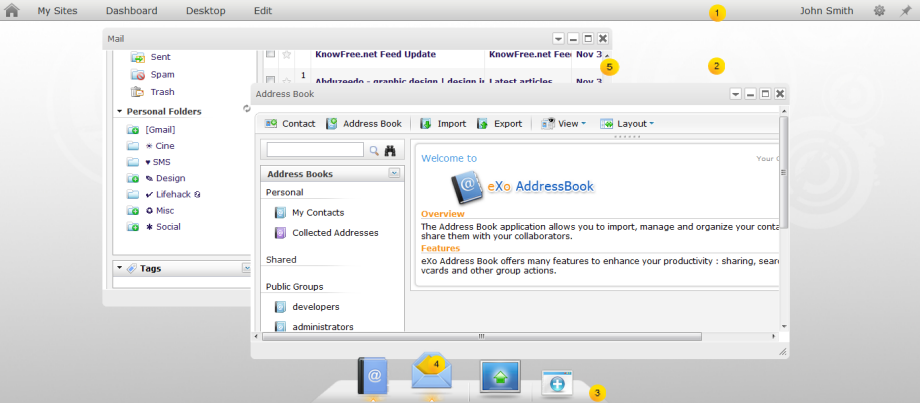Image resolution: width=920 pixels, height=403 pixels.
Task: Open the View dropdown in Address Book
Action: (x=563, y=124)
